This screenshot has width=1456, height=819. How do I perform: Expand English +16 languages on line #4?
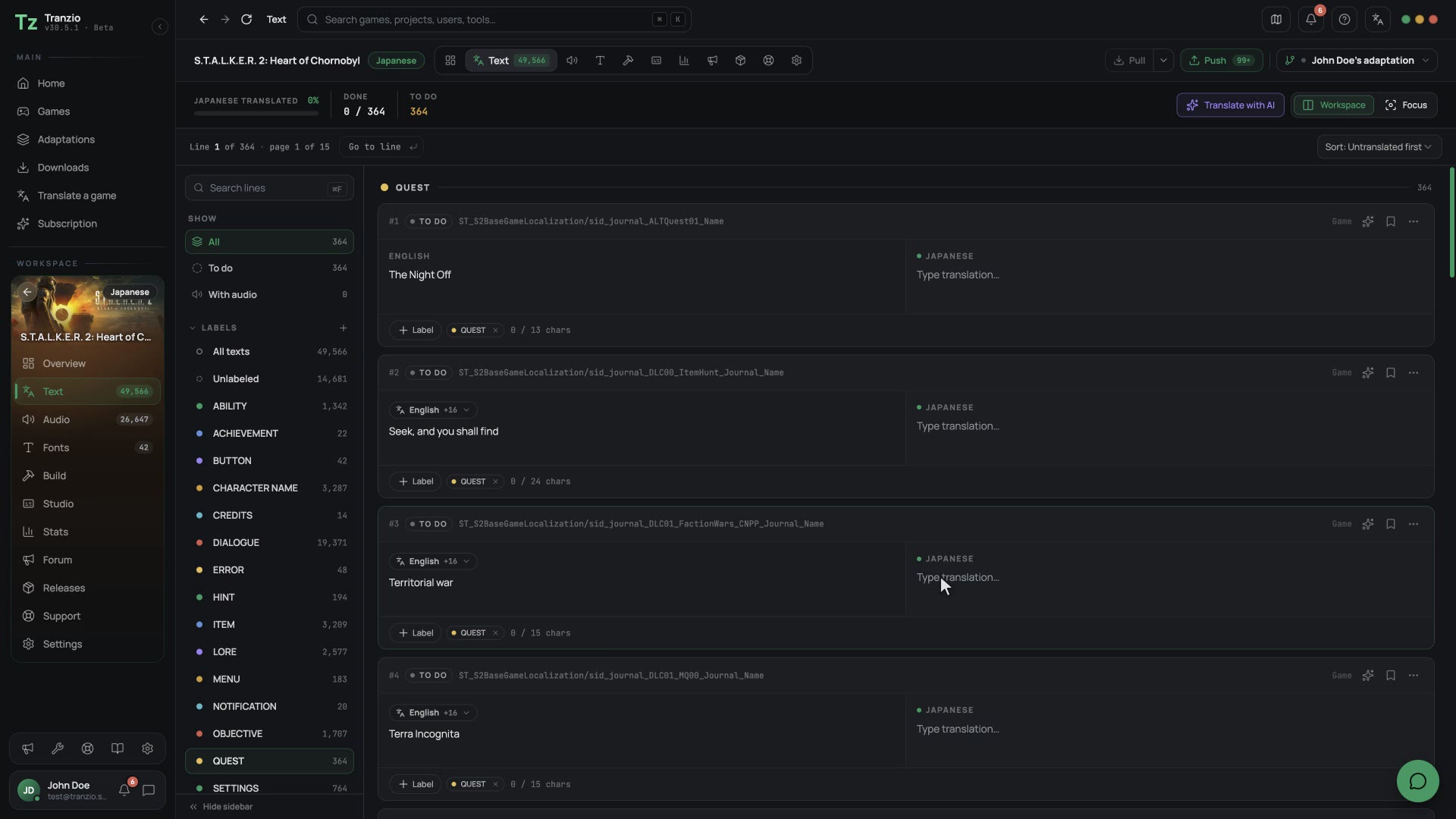(433, 713)
